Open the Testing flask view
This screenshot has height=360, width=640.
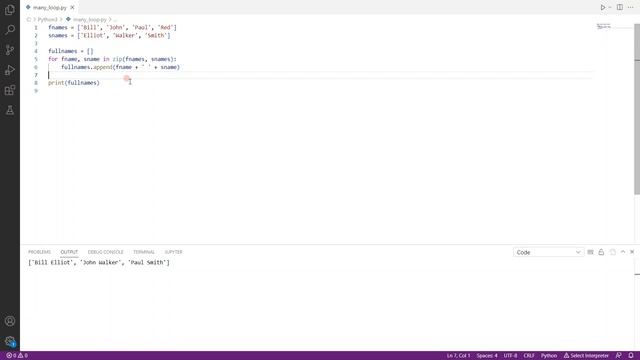pos(10,110)
